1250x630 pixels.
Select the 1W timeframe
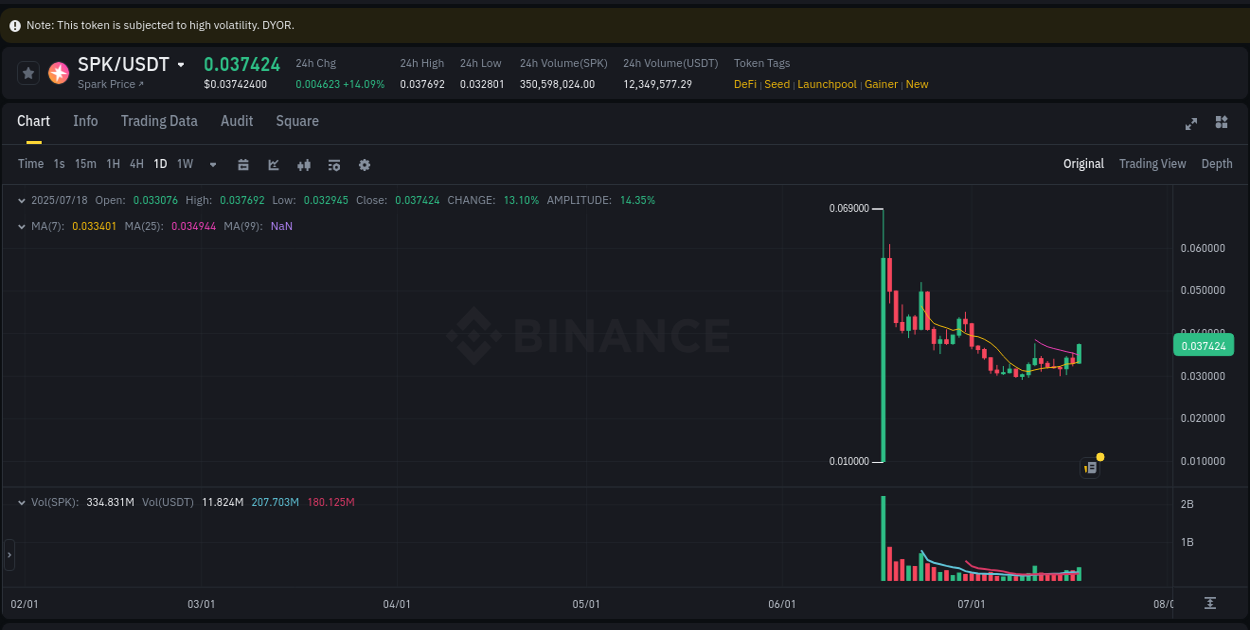click(x=184, y=163)
